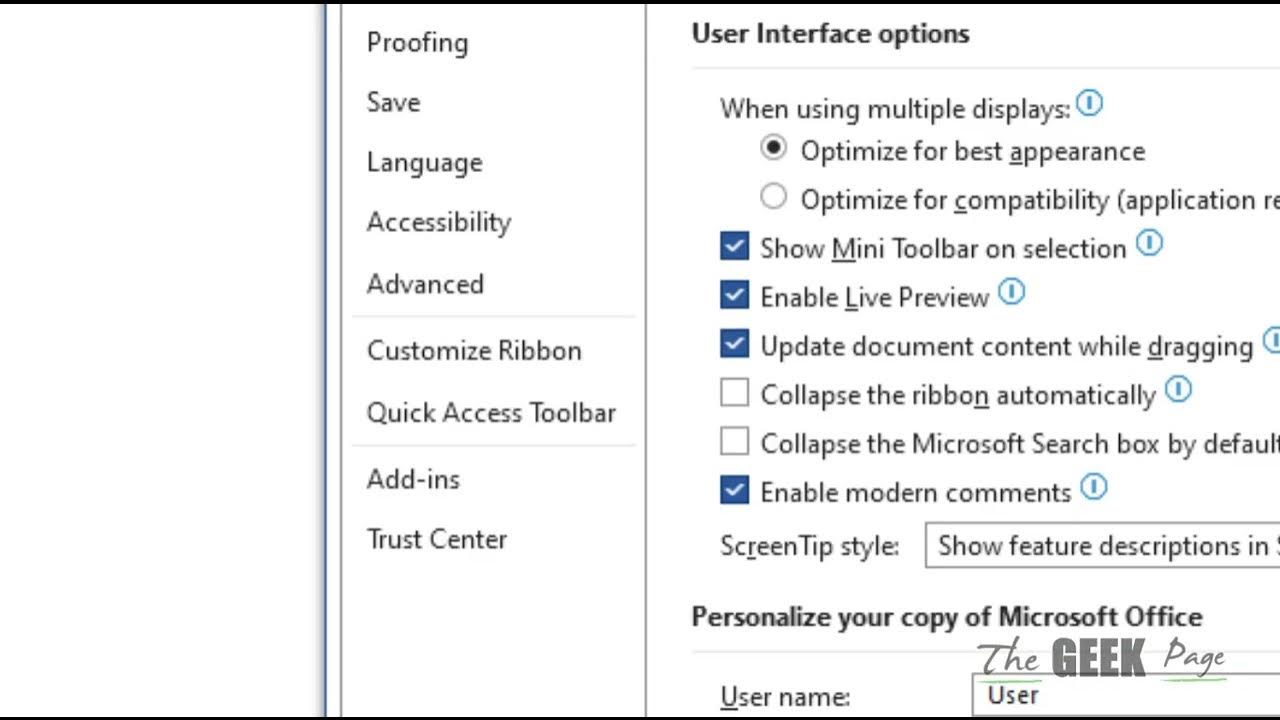This screenshot has width=1280, height=720.
Task: Disable the Enable Live Preview checkbox
Action: coord(734,296)
